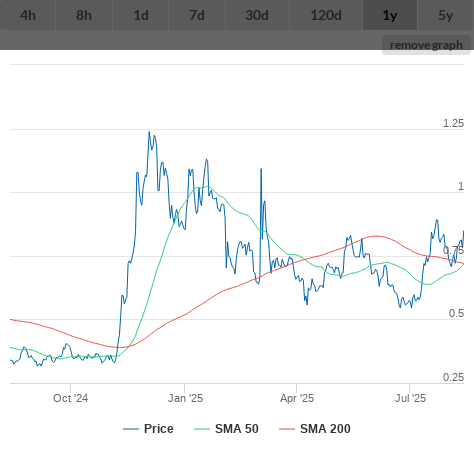Click the Oct '24 axis label
The height and width of the screenshot is (455, 474).
pos(71,398)
